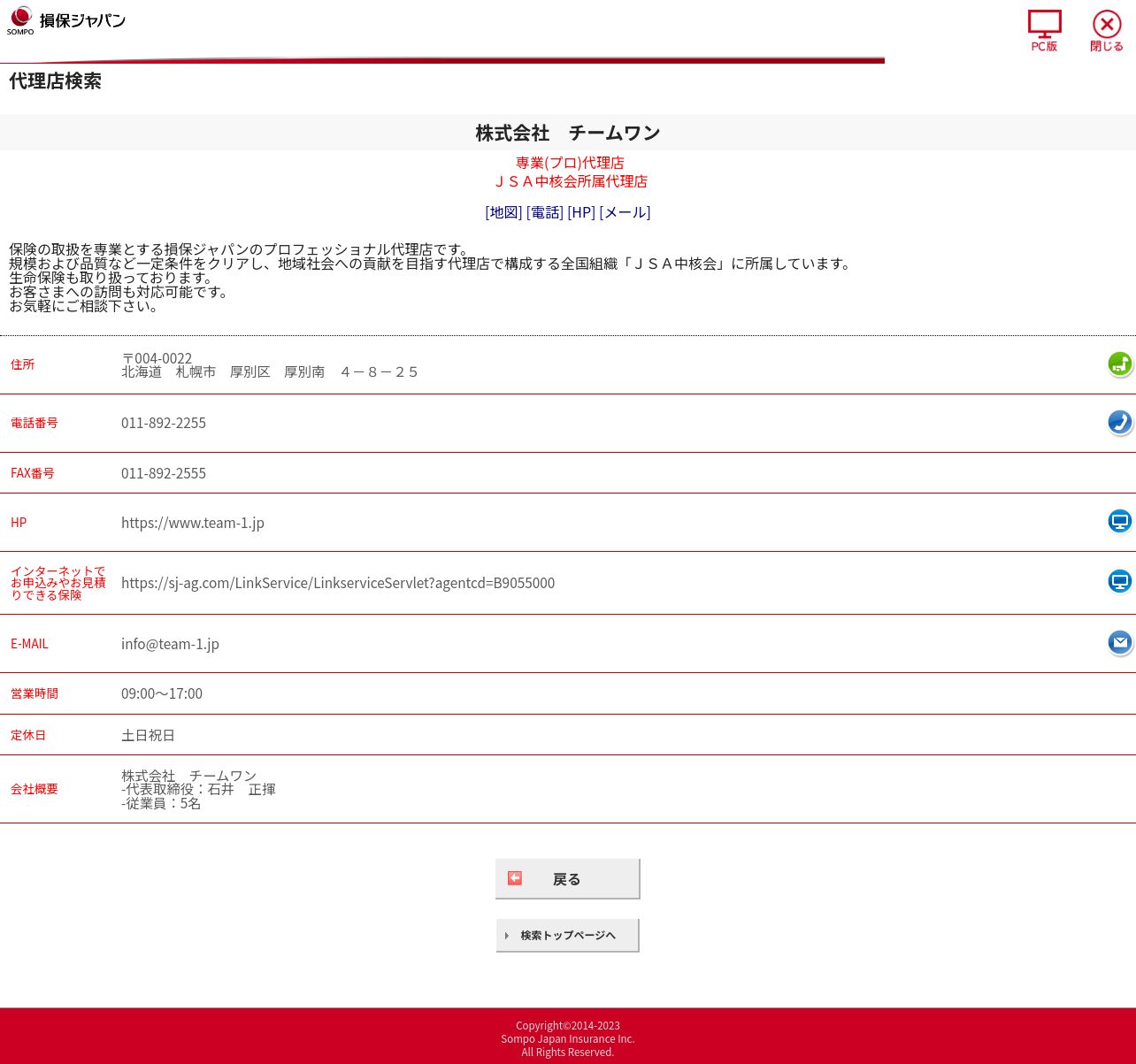Click the 営業時間 row label
This screenshot has height=1064, width=1136.
coord(35,693)
